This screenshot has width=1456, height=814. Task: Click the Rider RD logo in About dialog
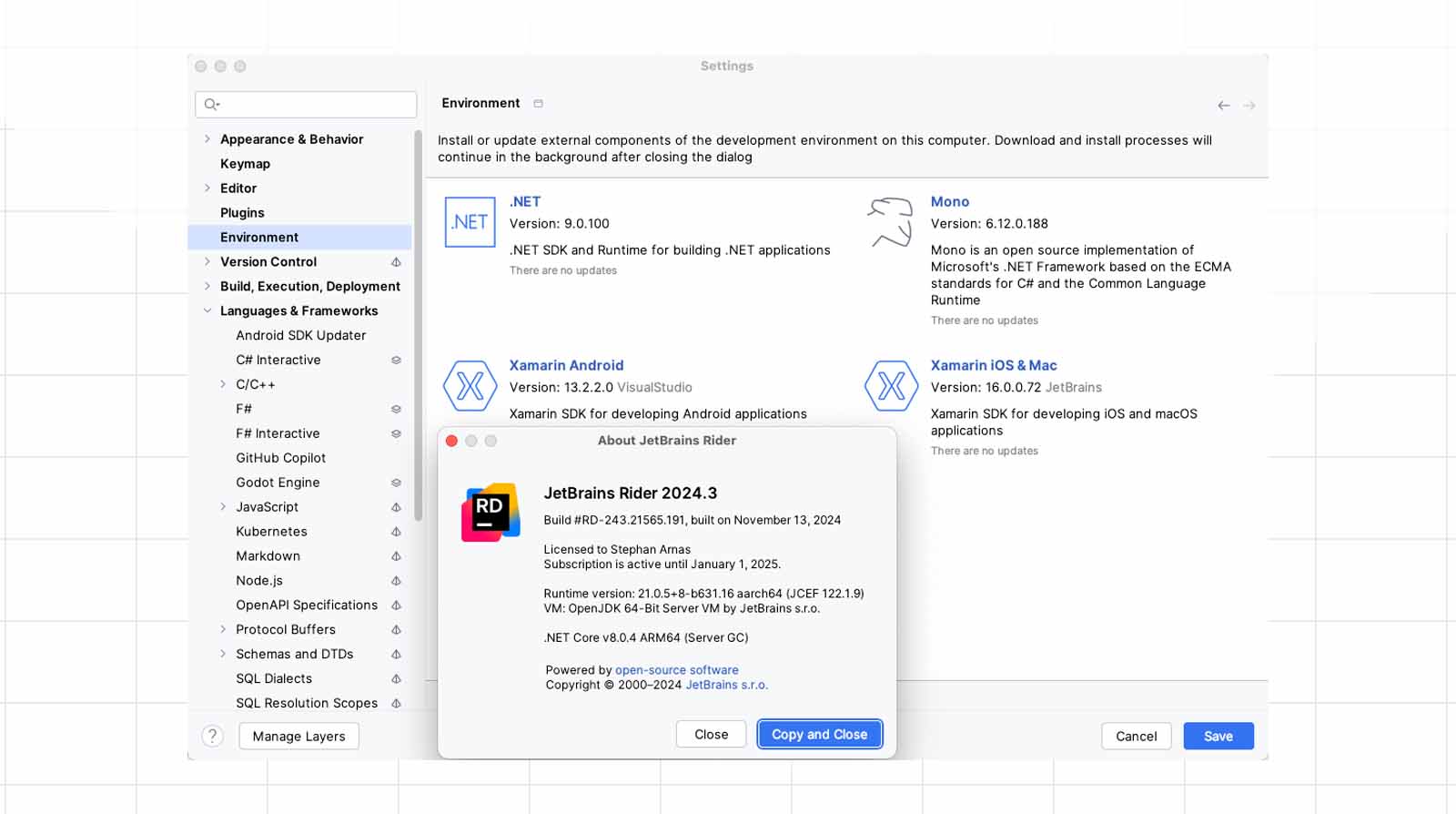pos(490,513)
